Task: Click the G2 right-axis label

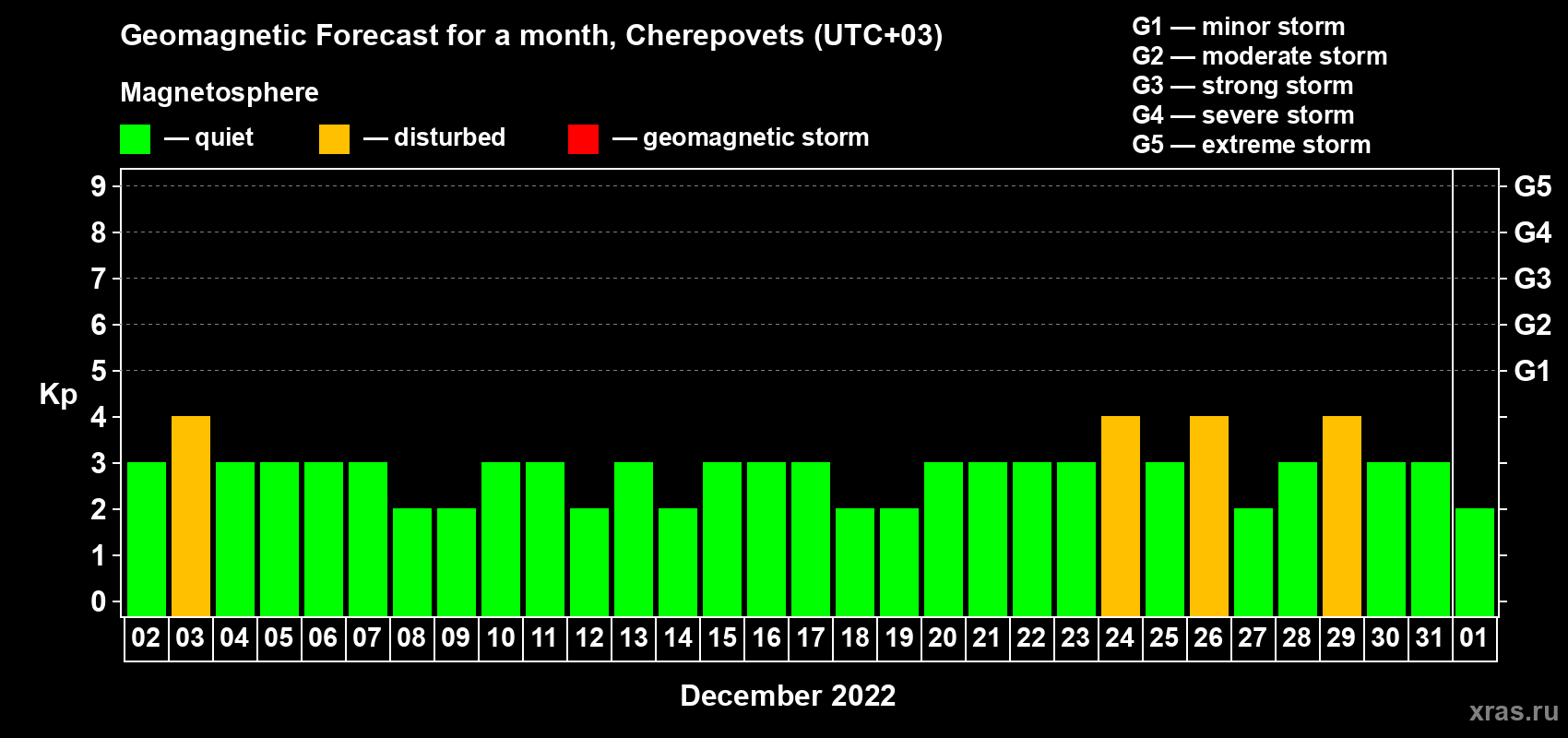Action: [x=1533, y=325]
